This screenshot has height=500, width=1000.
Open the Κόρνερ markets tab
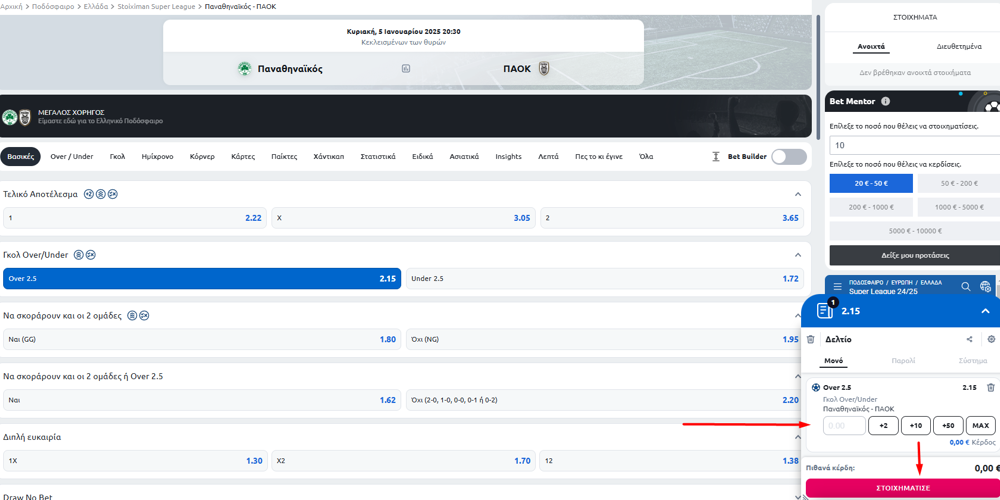202,157
